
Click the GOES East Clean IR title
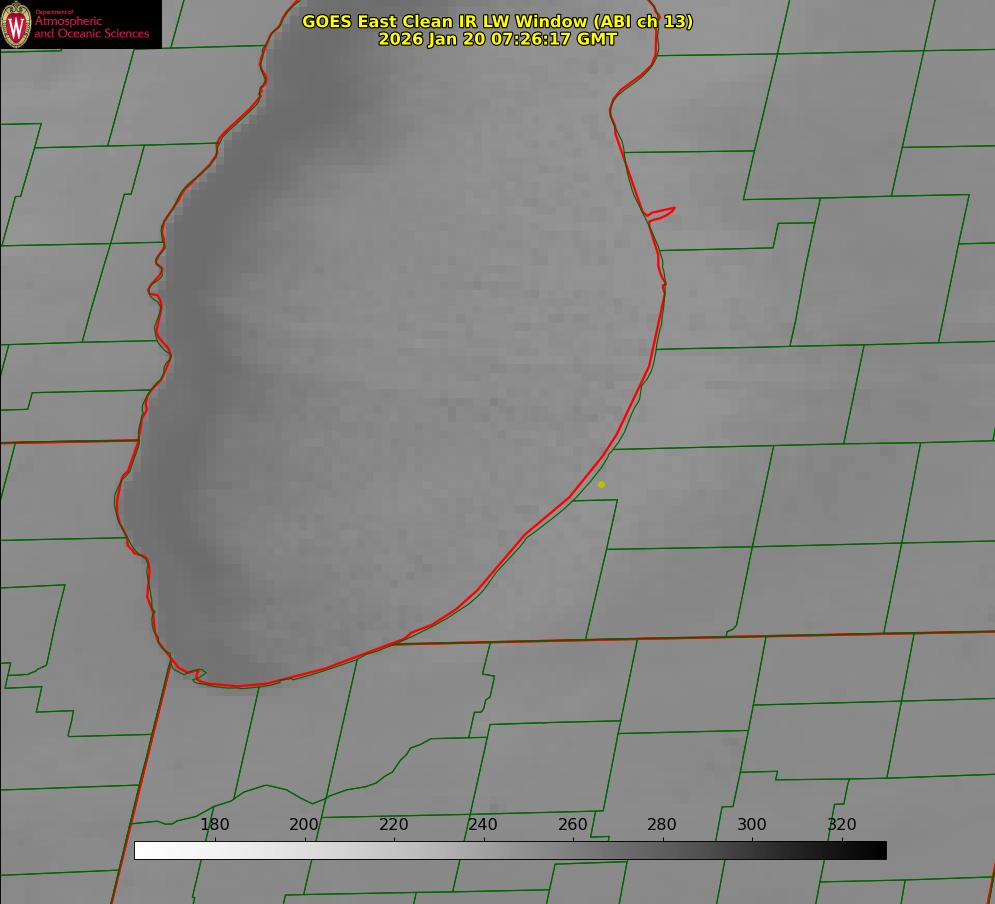(x=498, y=21)
